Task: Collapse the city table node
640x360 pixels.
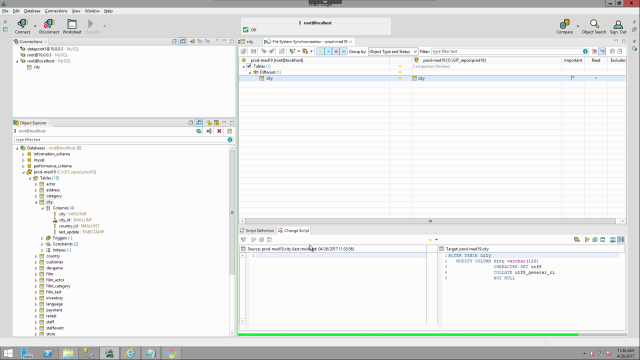Action: click(x=36, y=202)
